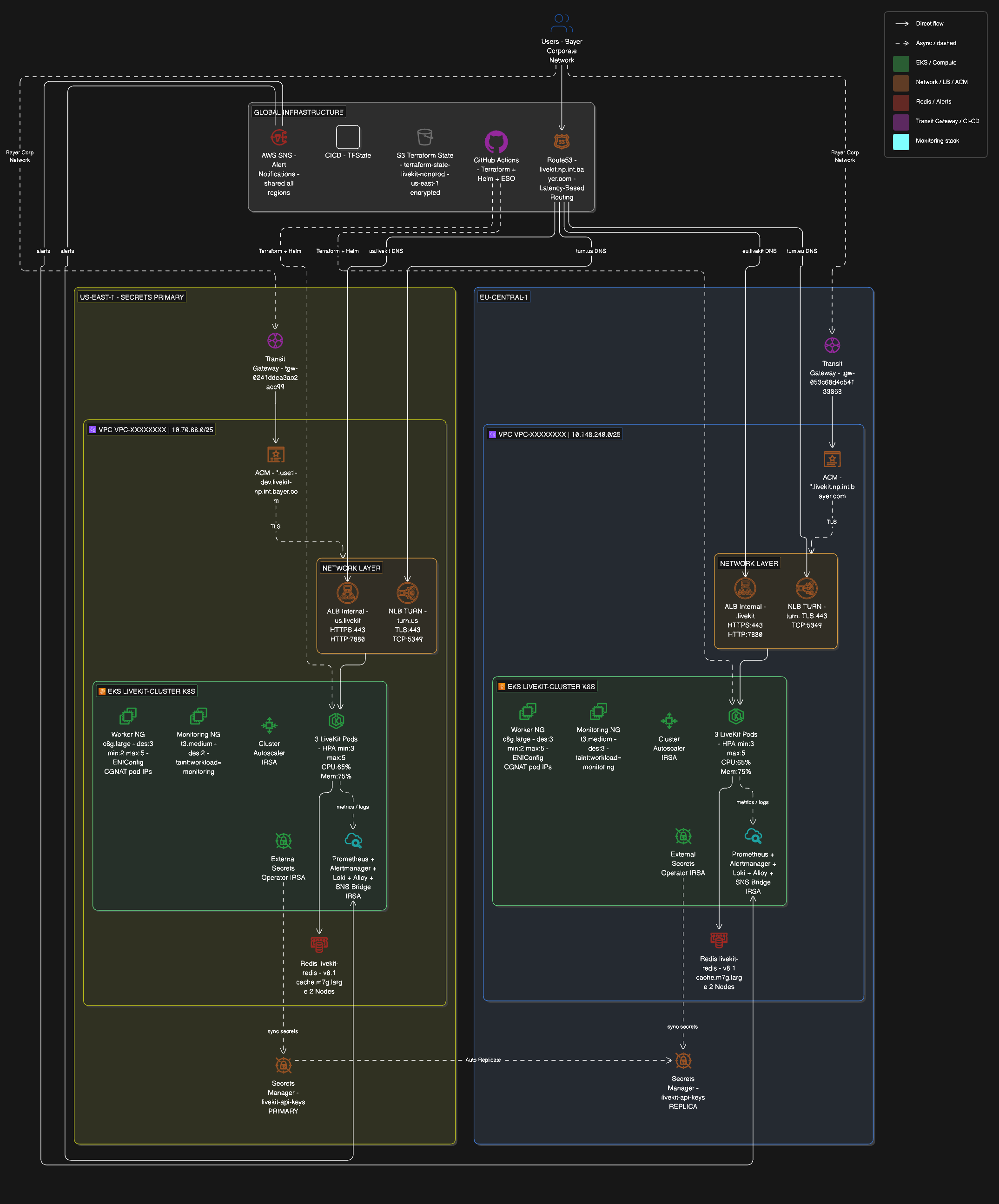Click the Direct flow legend entry
999x1204 pixels.
point(920,24)
